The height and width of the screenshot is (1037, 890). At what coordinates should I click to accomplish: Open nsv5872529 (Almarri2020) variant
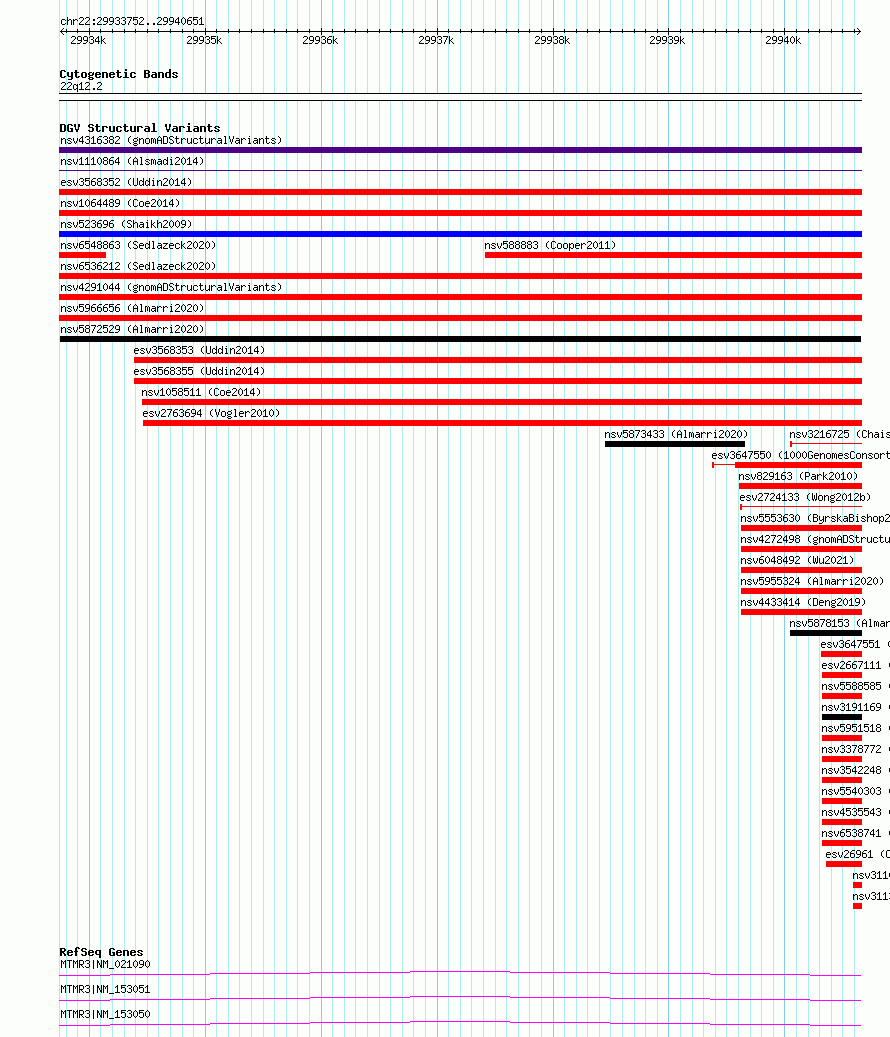(132, 329)
